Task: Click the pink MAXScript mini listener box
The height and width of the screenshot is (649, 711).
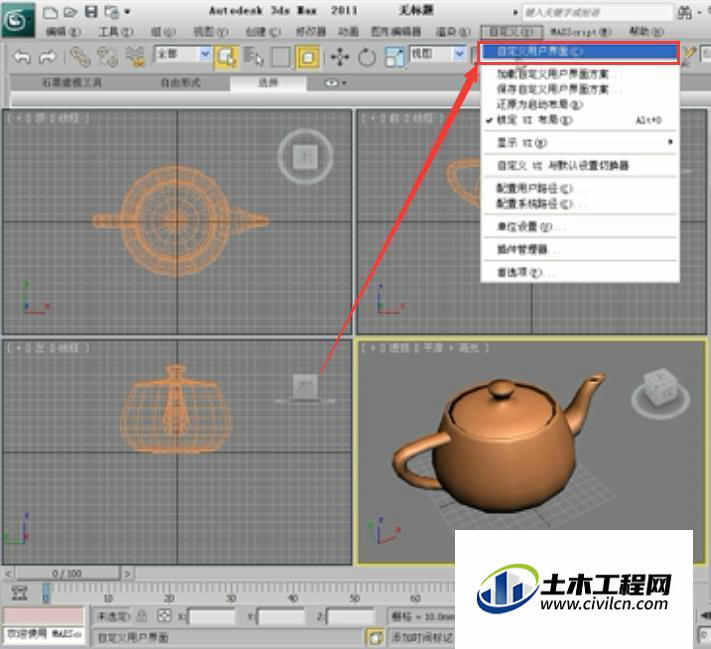Action: point(44,616)
